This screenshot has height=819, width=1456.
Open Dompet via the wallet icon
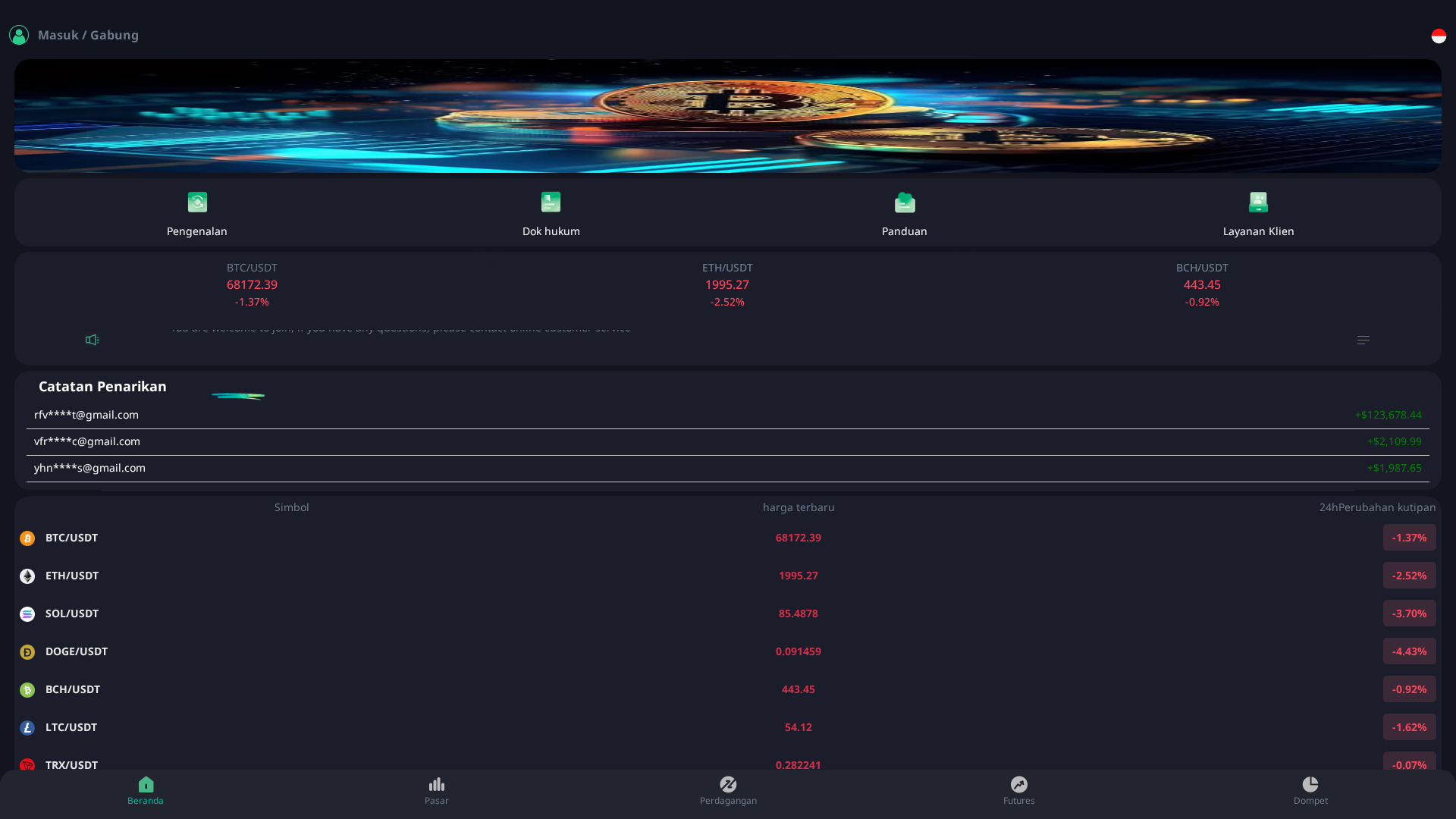[x=1310, y=785]
